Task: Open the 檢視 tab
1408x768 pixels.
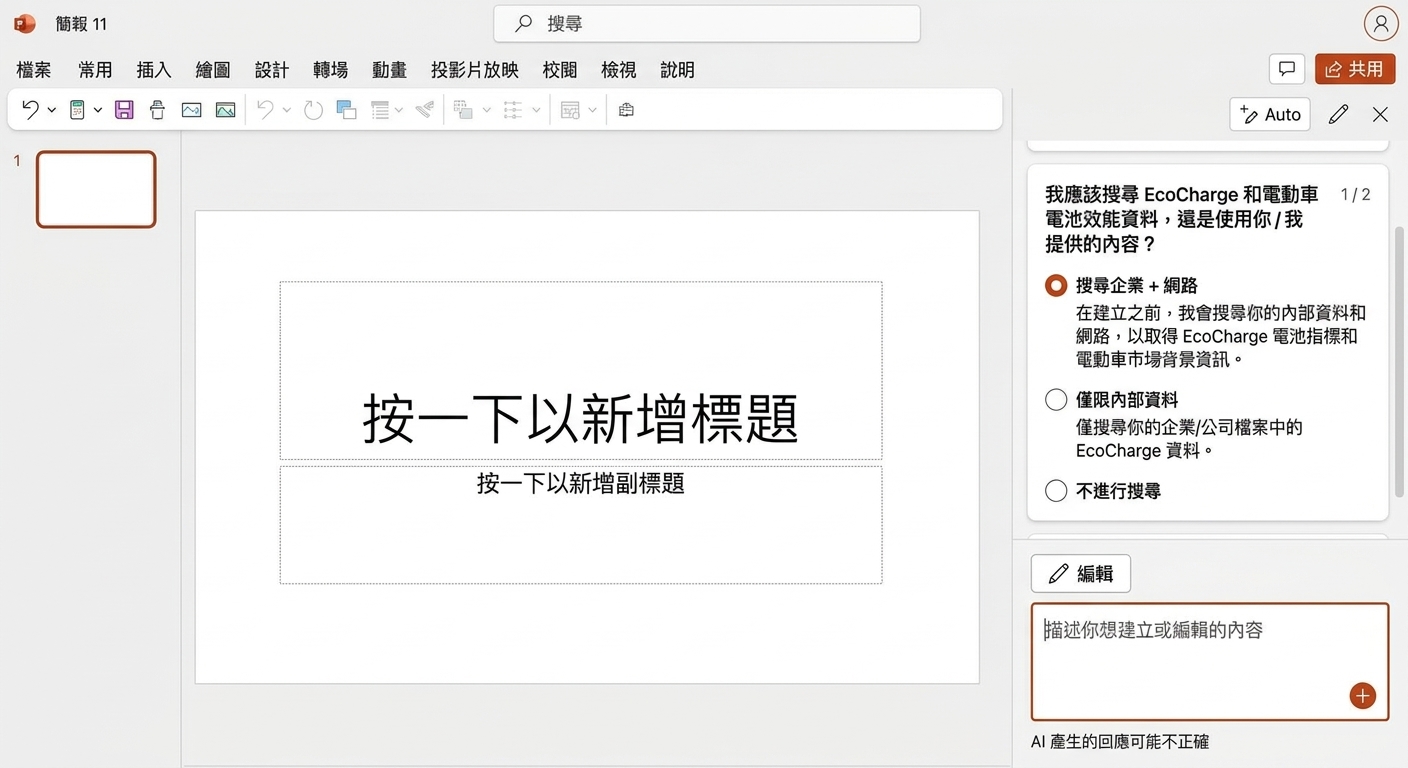Action: click(619, 70)
